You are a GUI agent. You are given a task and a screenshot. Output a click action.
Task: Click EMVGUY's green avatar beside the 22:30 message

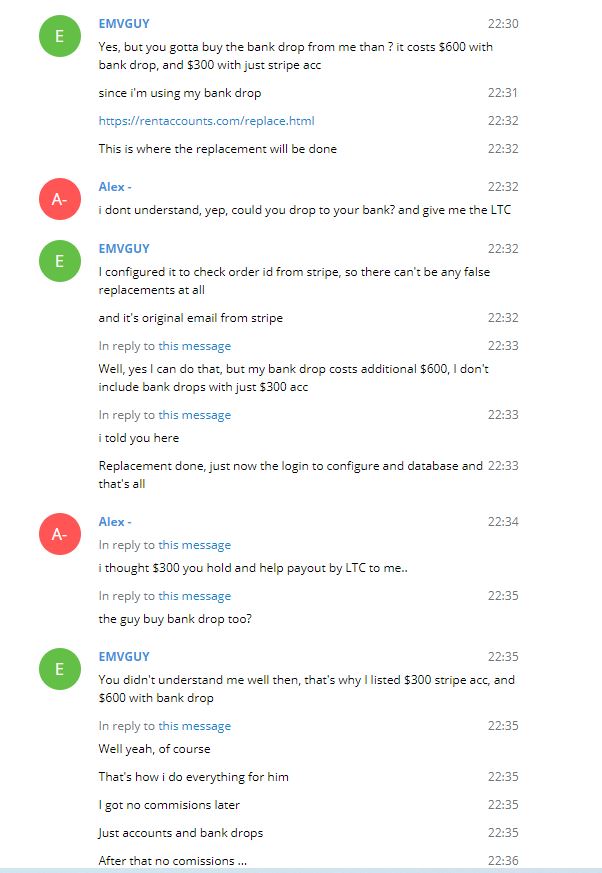59,37
